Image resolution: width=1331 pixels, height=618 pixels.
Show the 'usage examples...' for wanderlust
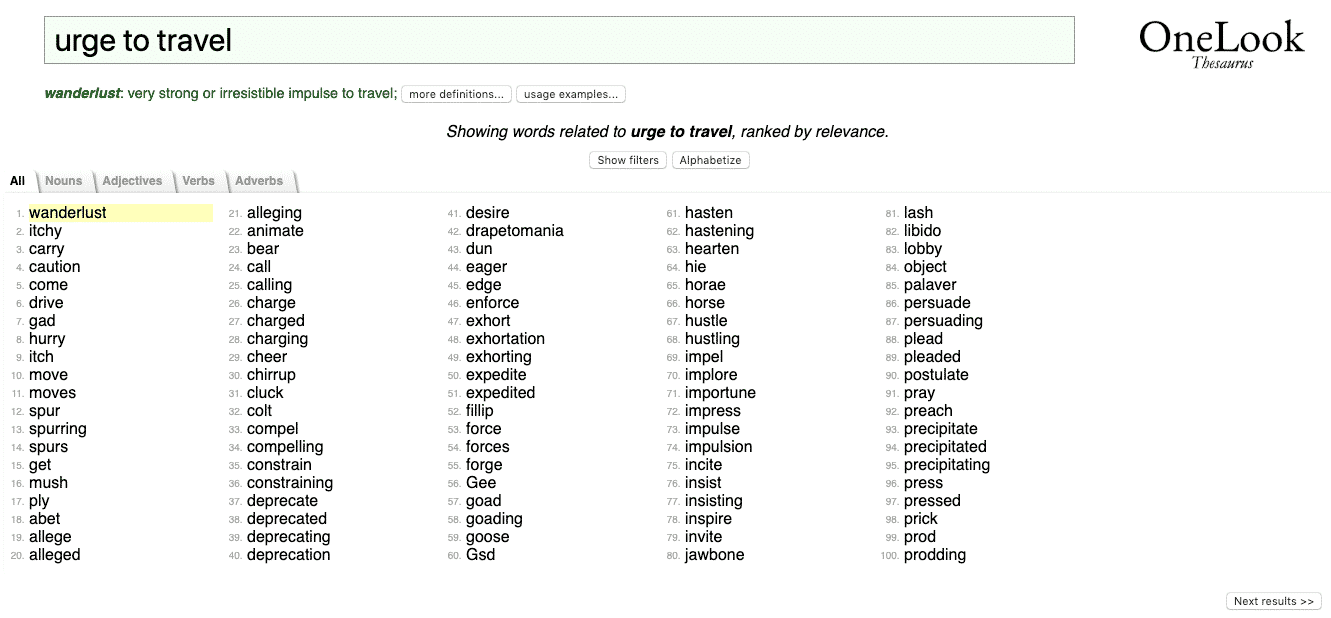click(x=571, y=94)
